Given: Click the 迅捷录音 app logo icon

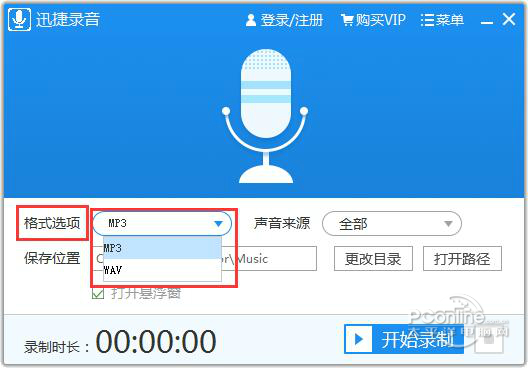Looking at the screenshot, I should (x=20, y=20).
